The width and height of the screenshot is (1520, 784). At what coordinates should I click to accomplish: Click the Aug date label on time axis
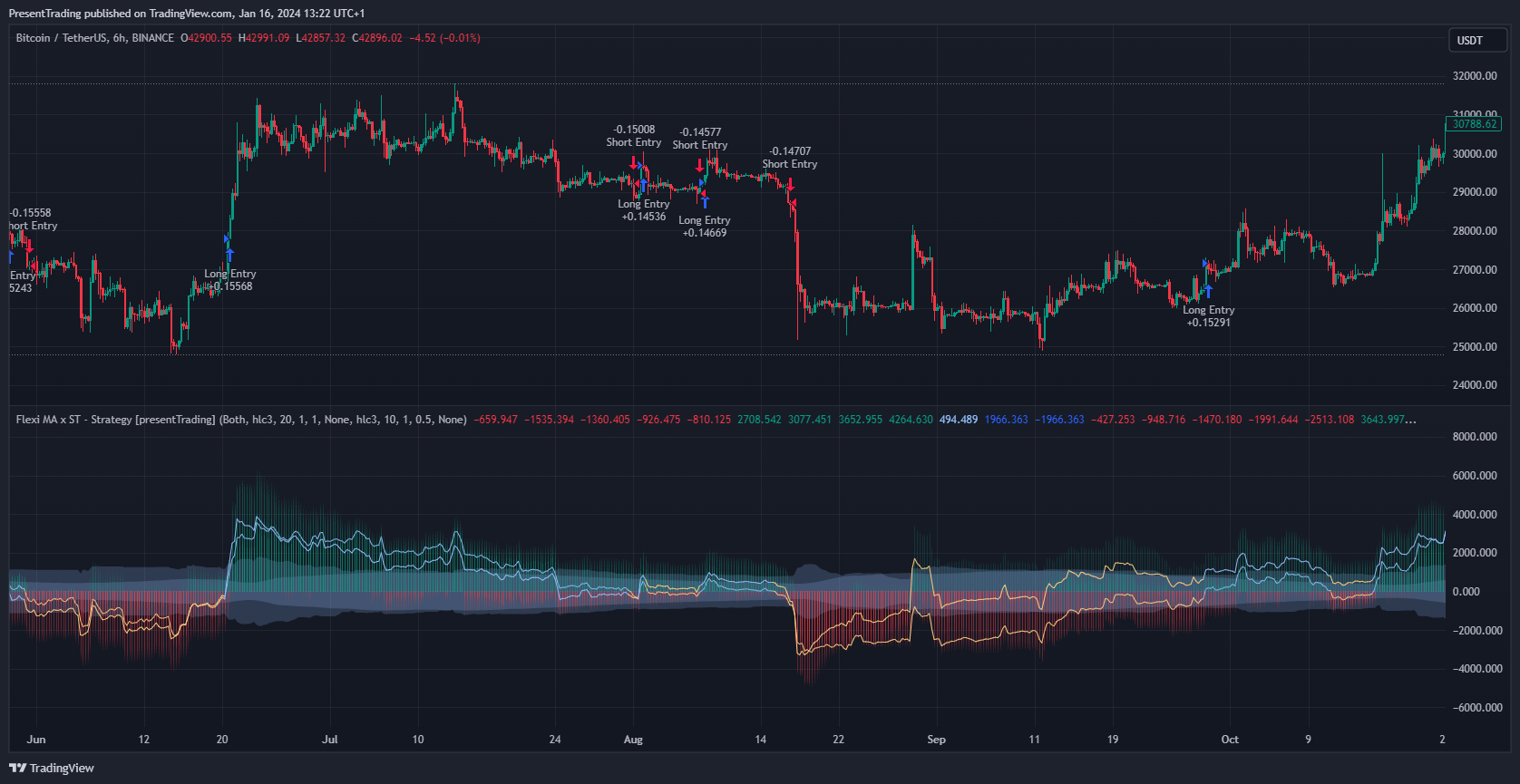click(633, 740)
